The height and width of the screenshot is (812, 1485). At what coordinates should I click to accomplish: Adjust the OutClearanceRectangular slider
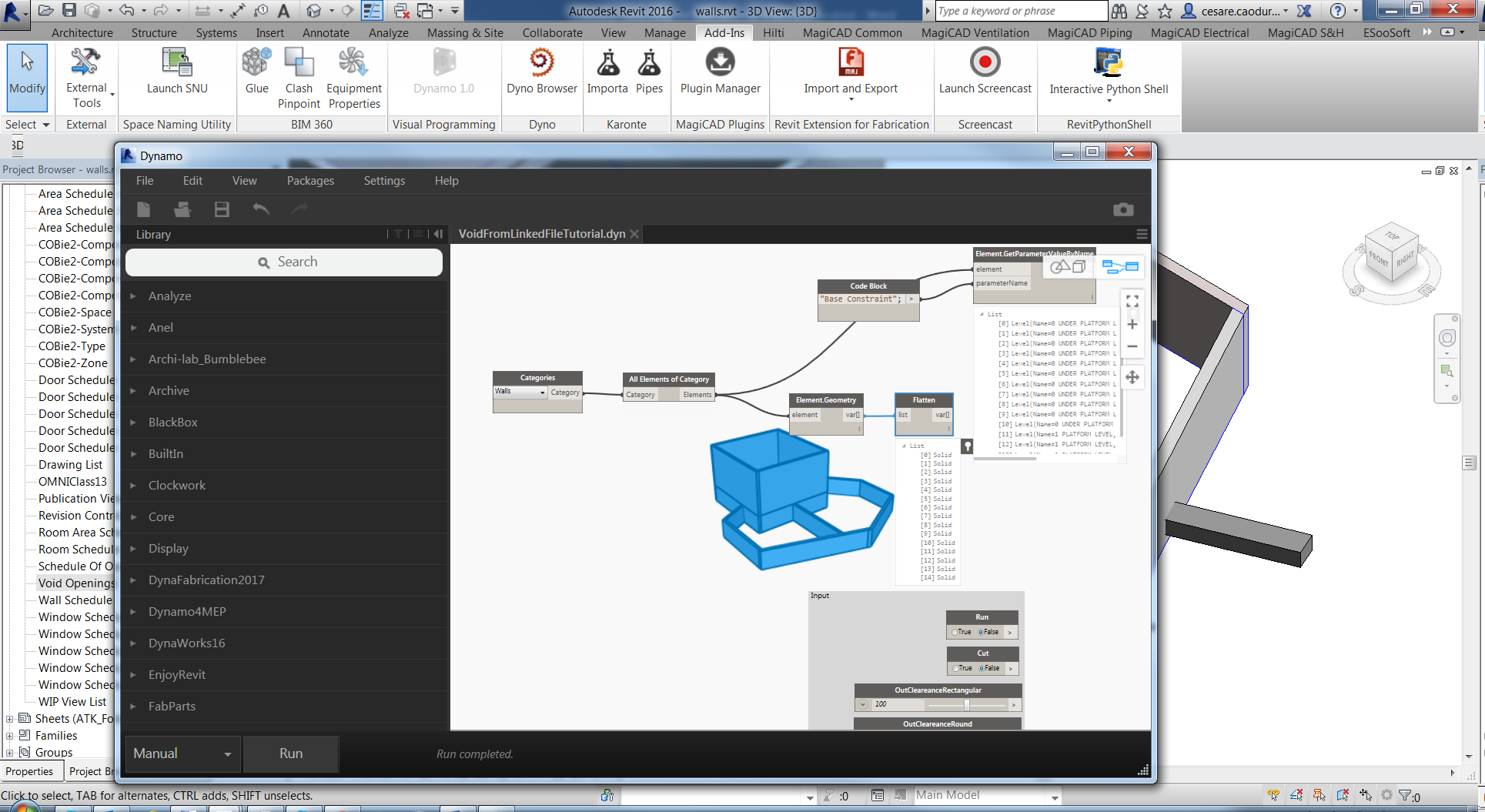pos(967,705)
